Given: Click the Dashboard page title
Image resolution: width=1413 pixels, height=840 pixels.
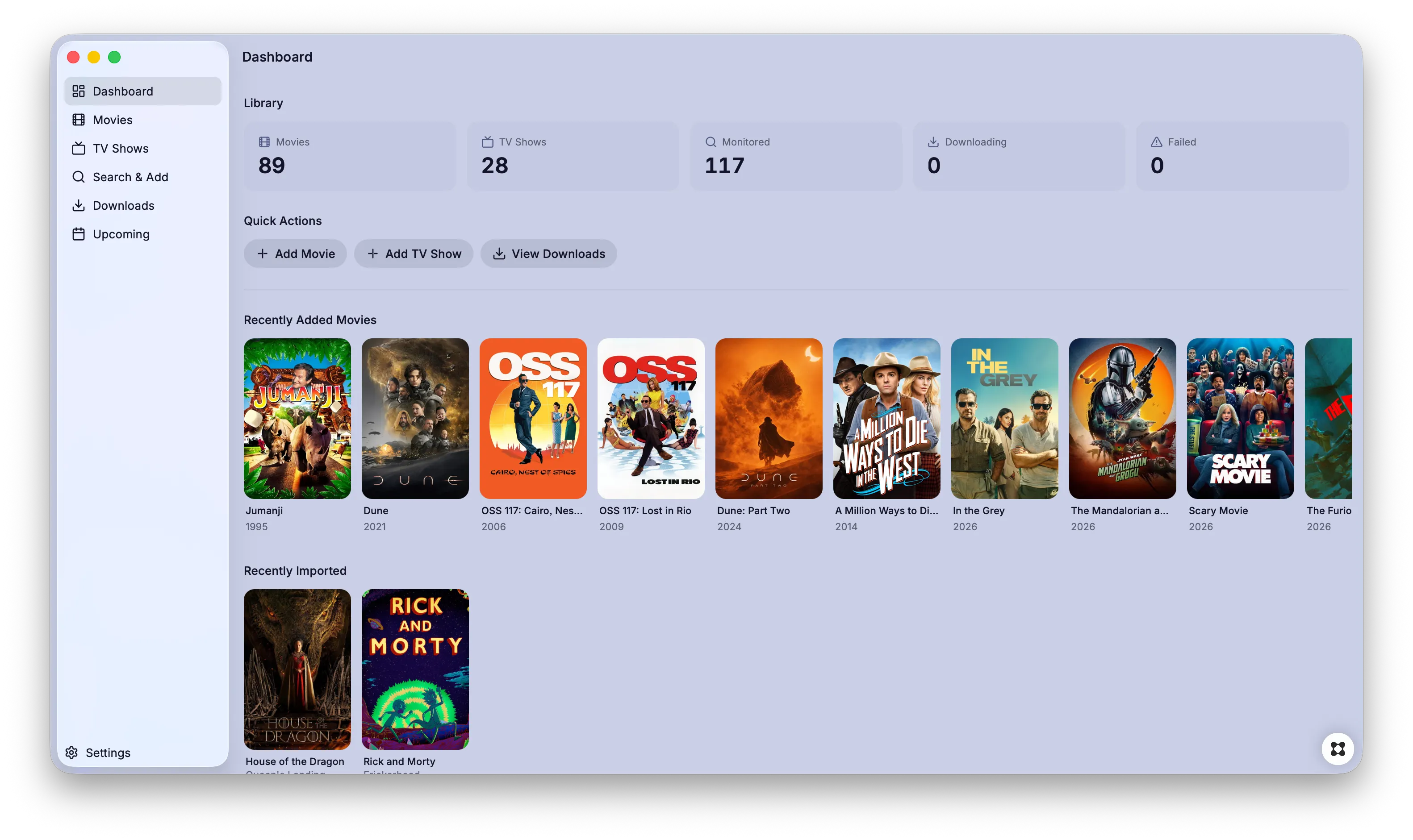Looking at the screenshot, I should click(277, 57).
